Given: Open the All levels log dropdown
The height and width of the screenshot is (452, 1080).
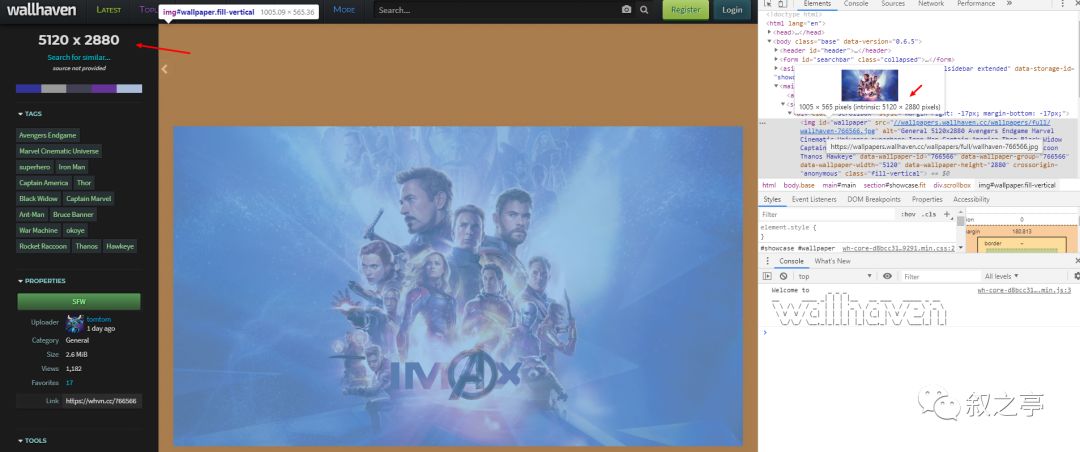Looking at the screenshot, I should point(1002,276).
